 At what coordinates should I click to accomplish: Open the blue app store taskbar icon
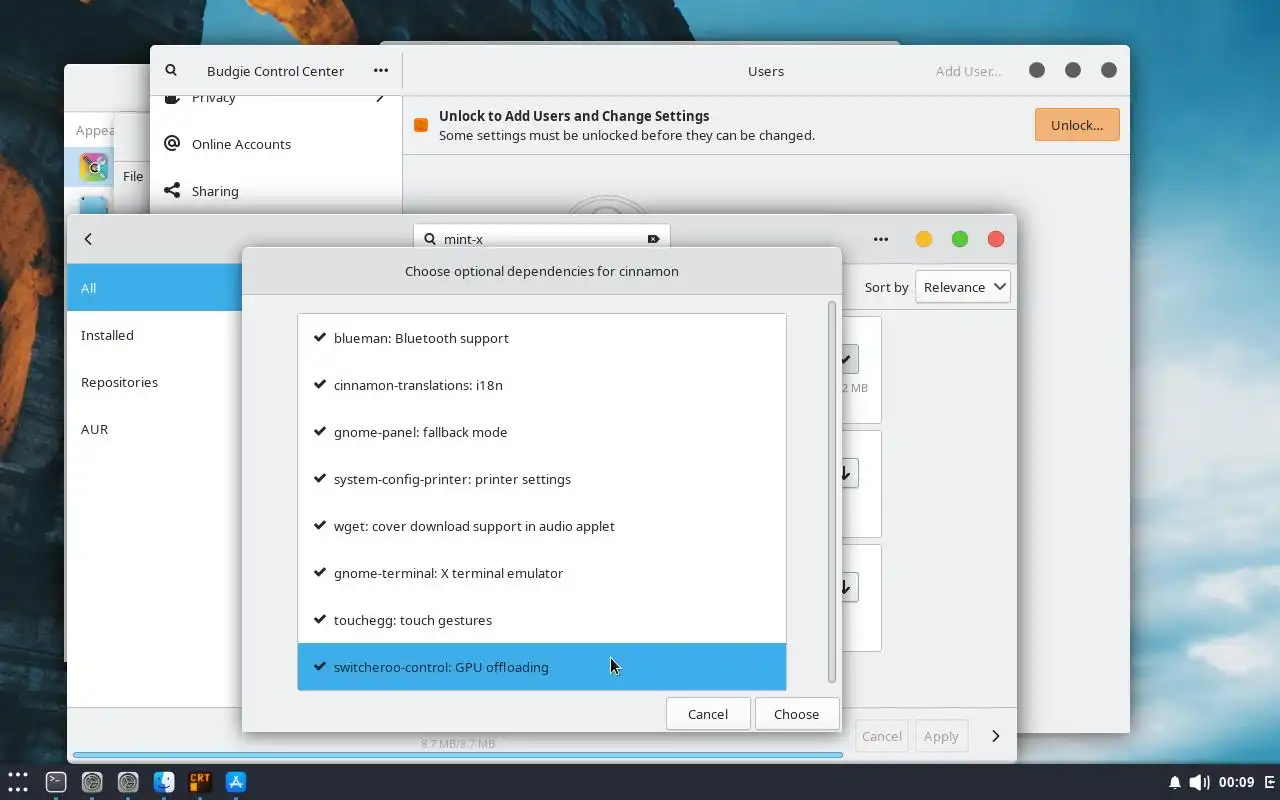[x=236, y=782]
